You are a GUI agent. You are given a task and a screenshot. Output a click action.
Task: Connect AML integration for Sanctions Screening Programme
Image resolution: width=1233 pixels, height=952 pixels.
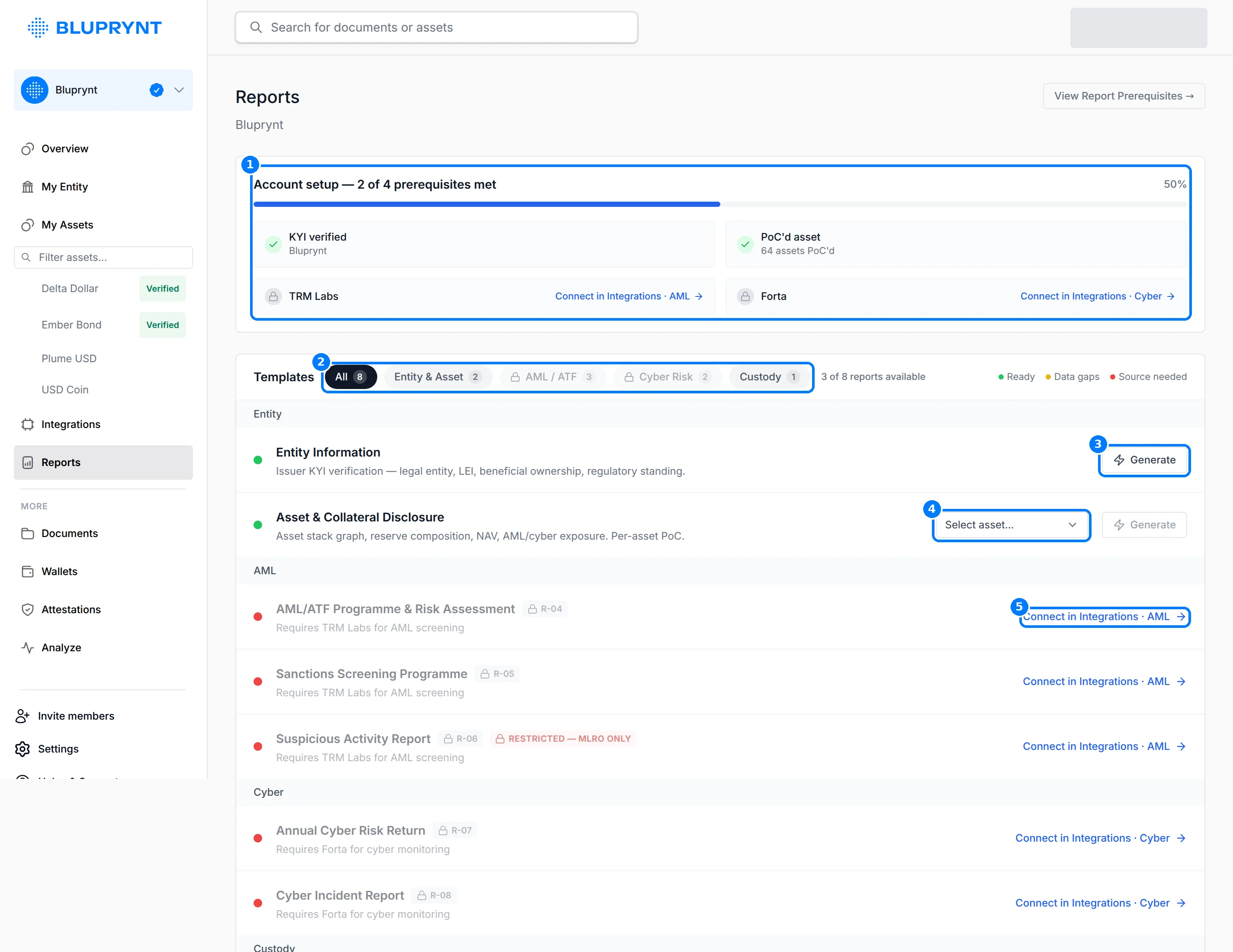click(x=1104, y=682)
